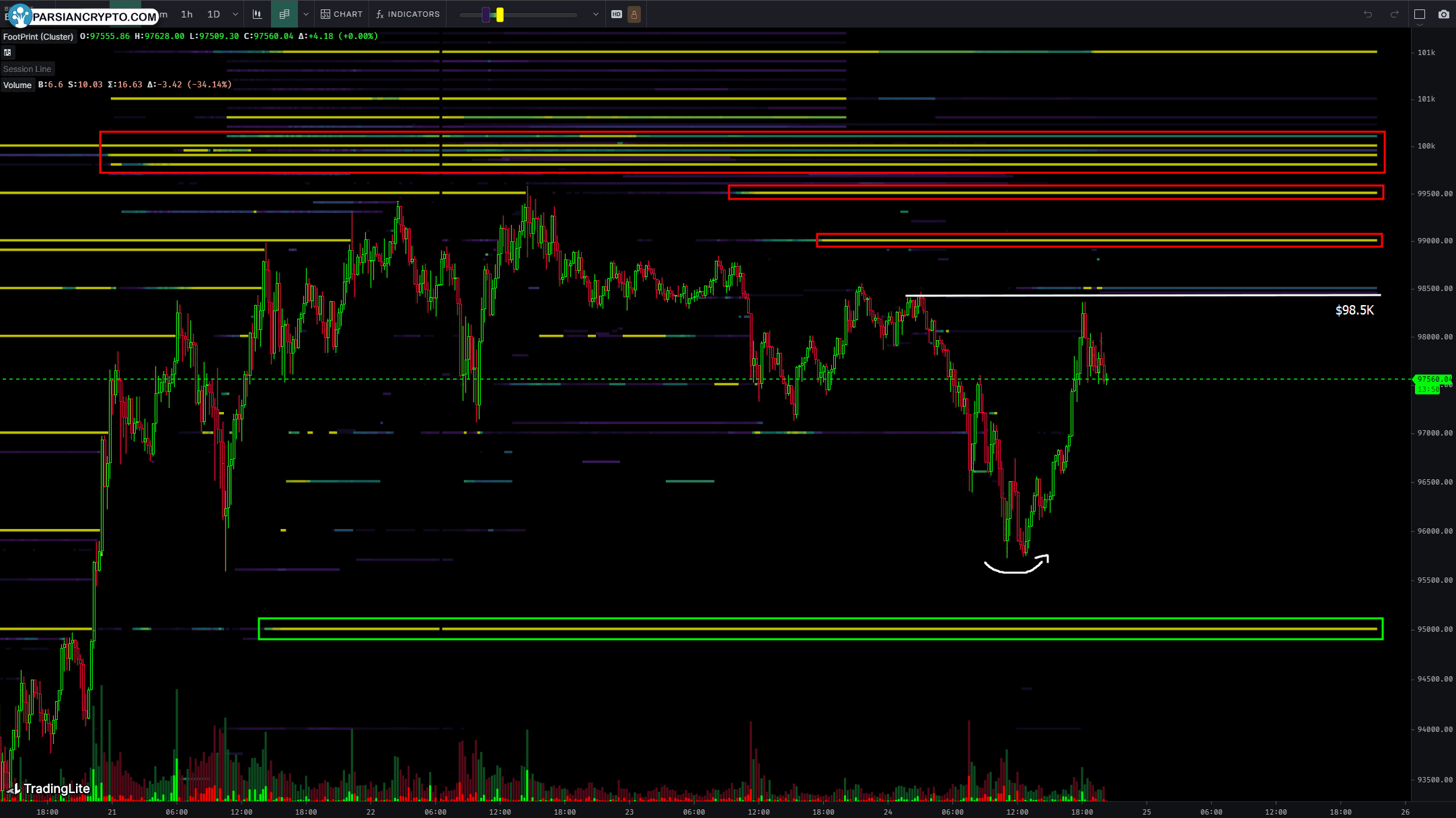Click the 98500.00 price axis label
This screenshot has height=818, width=1456.
click(1434, 288)
